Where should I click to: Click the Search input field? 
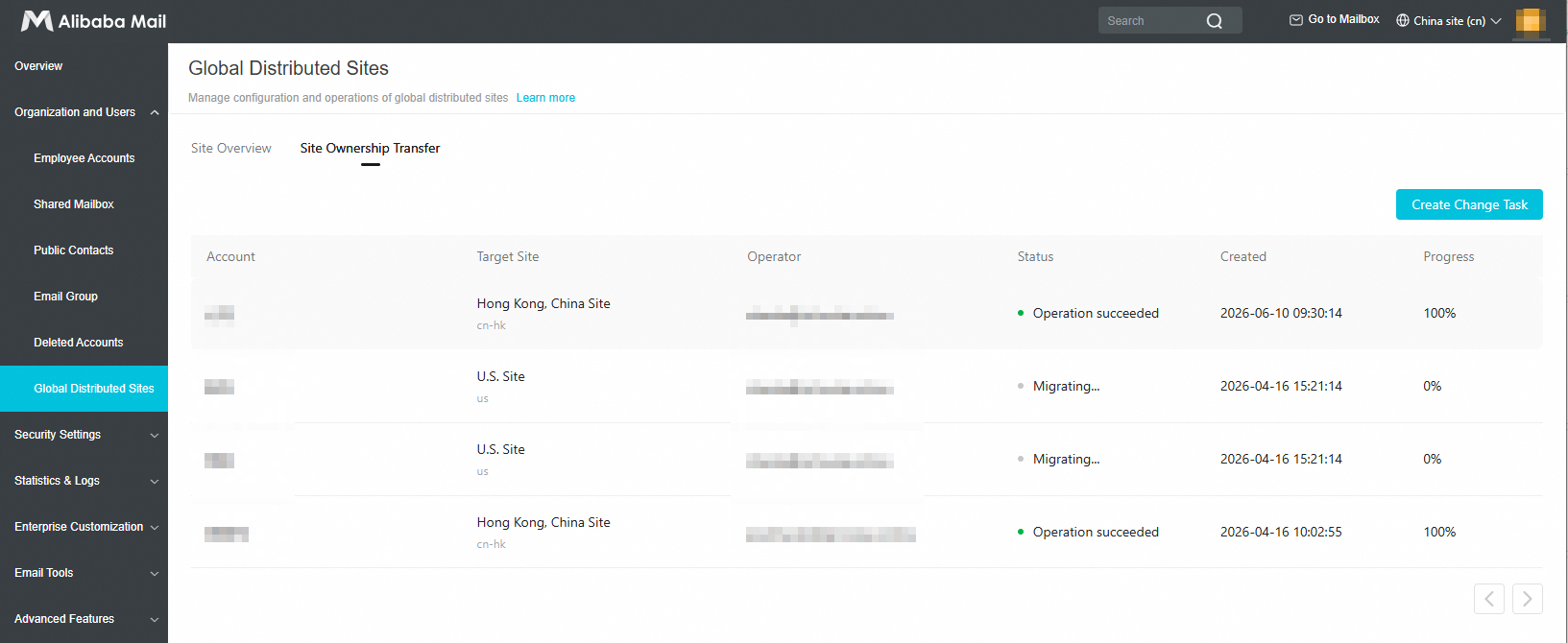click(1152, 20)
